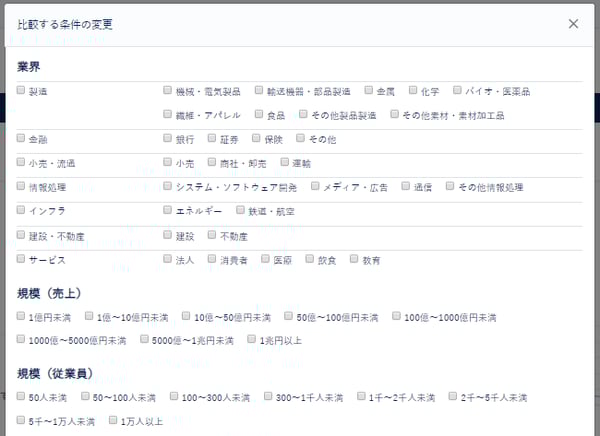This screenshot has width=600, height=436.
Task: Tick the バイオ・医薬品 checkbox
Action: pos(457,90)
